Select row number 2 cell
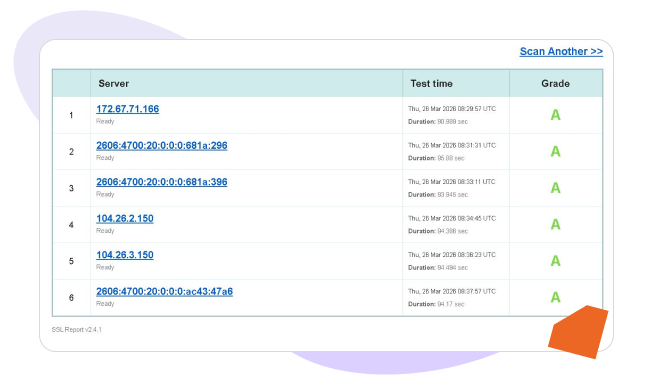Image resolution: width=652 pixels, height=391 pixels. (x=72, y=152)
